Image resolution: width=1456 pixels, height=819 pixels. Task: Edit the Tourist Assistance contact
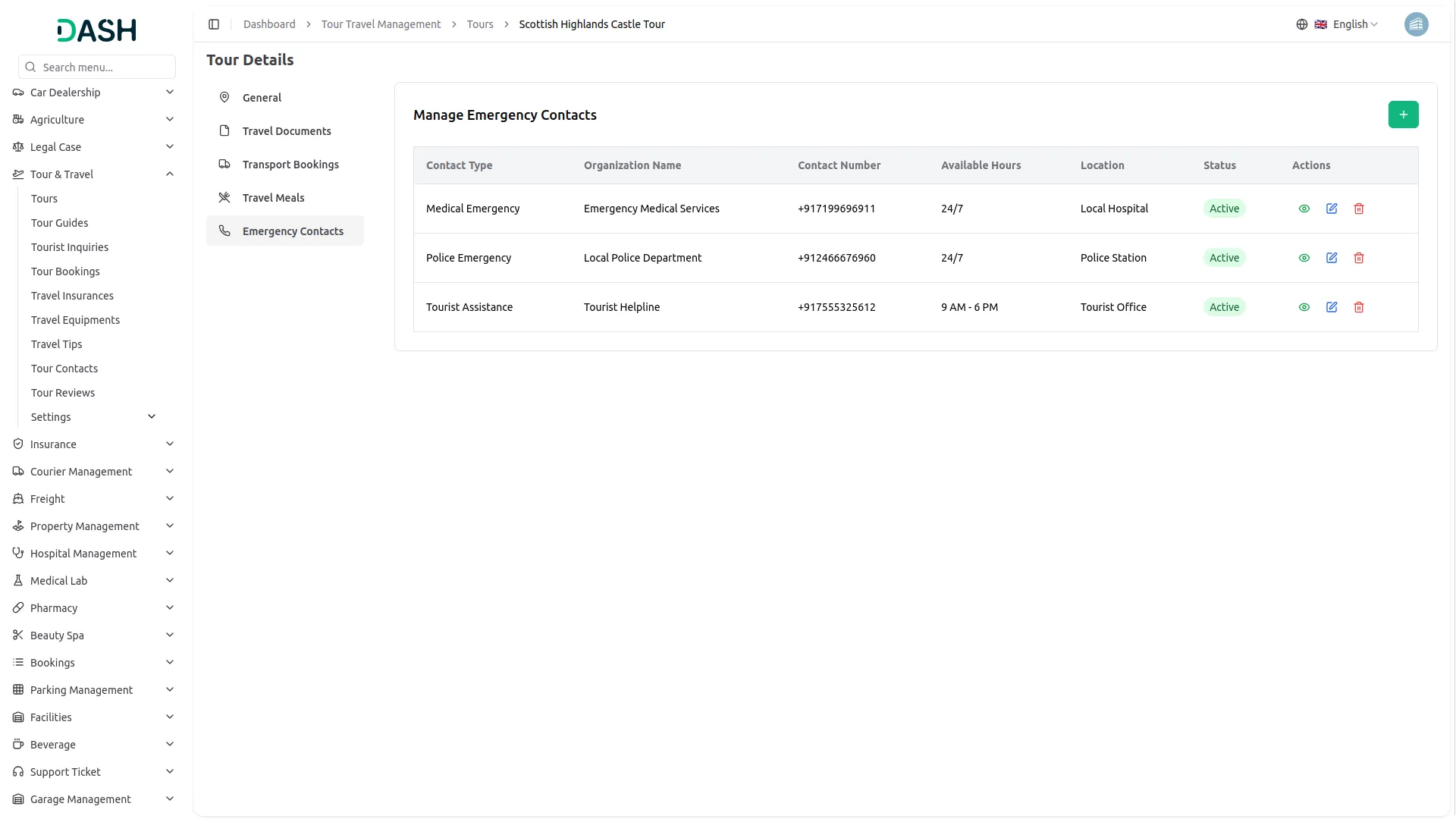click(x=1332, y=307)
